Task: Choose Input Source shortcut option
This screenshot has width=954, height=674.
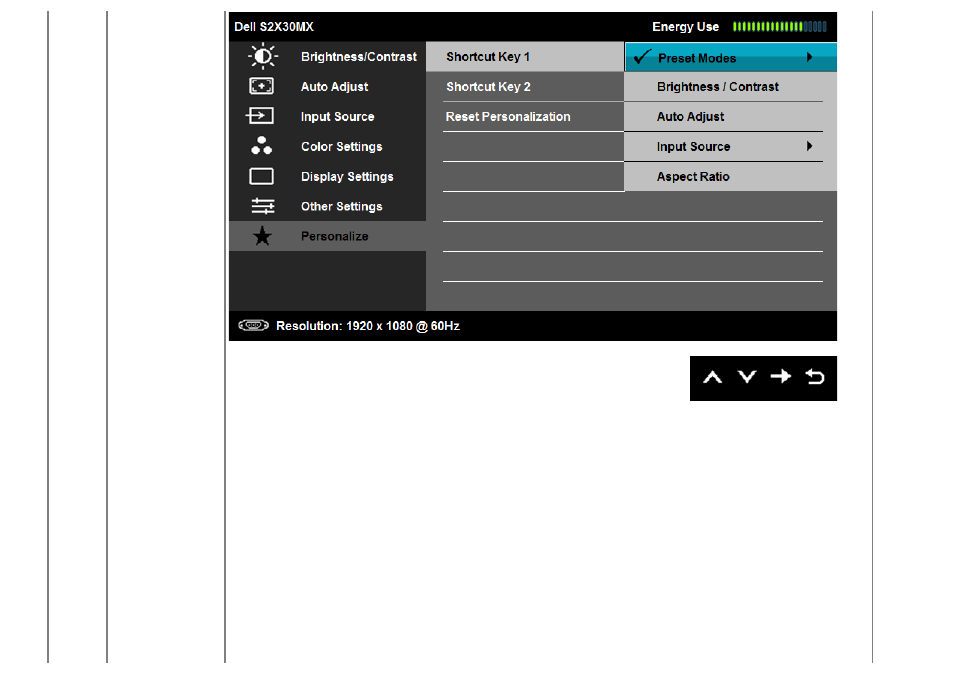Action: [731, 146]
